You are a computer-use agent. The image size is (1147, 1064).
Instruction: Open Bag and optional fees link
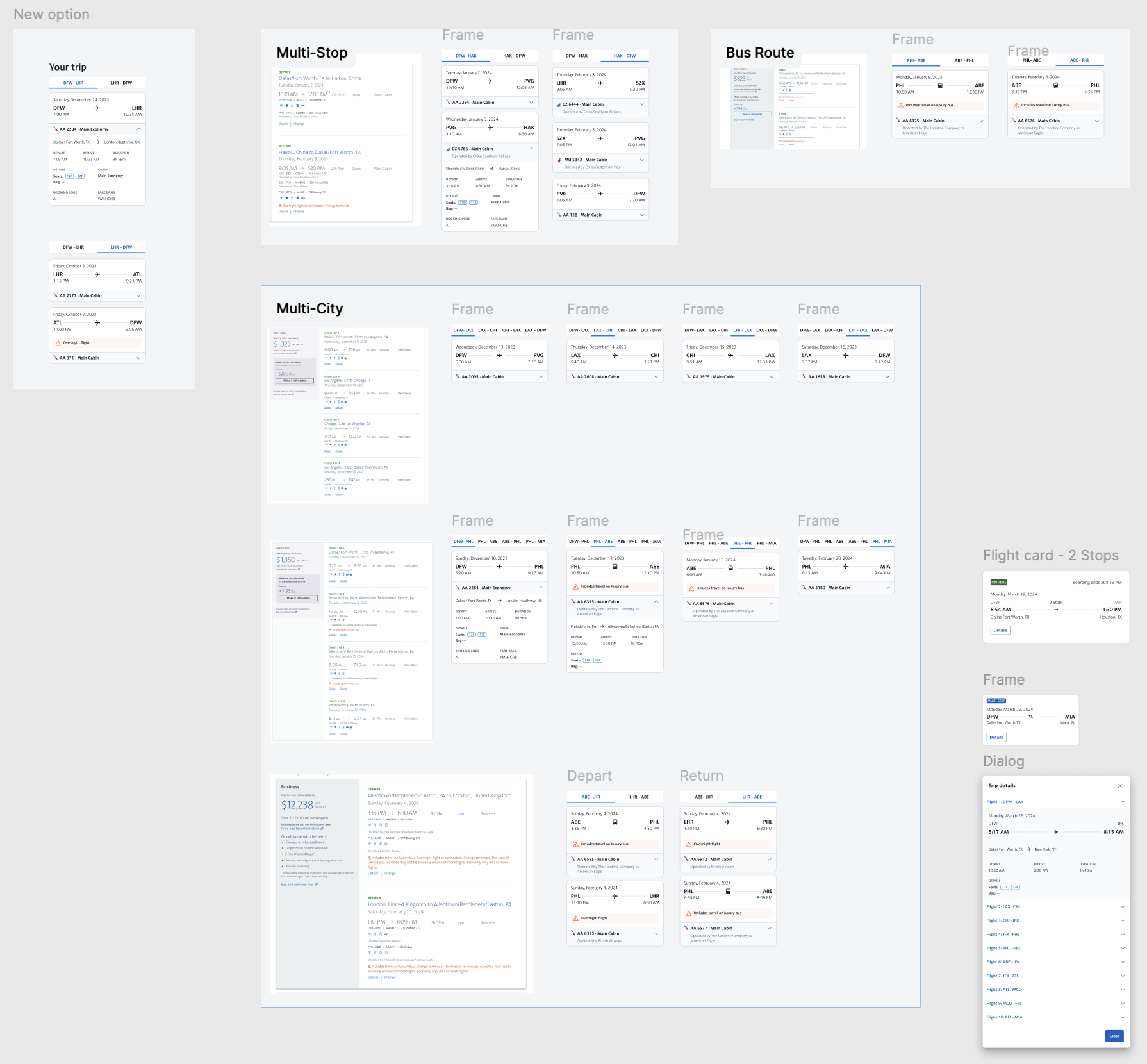pyautogui.click(x=299, y=885)
